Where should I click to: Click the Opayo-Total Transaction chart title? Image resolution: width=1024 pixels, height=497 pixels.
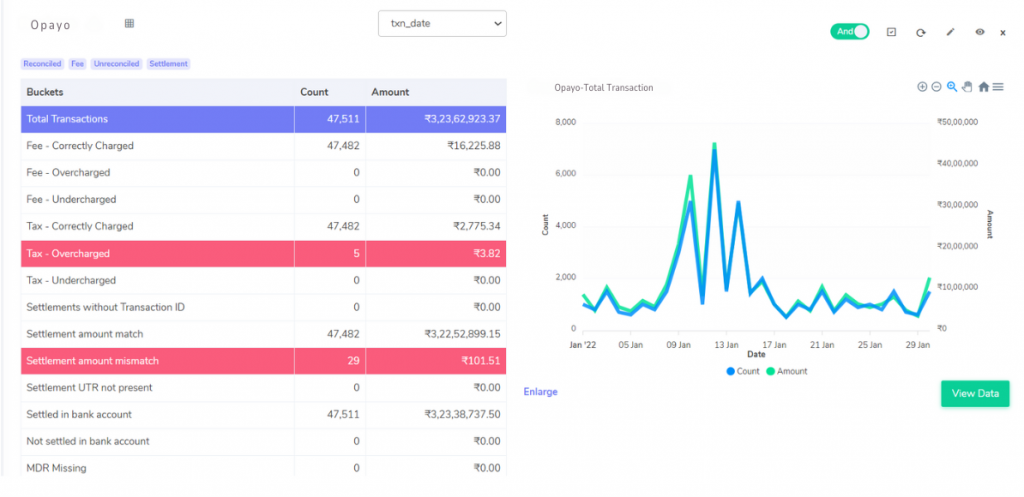(x=603, y=88)
